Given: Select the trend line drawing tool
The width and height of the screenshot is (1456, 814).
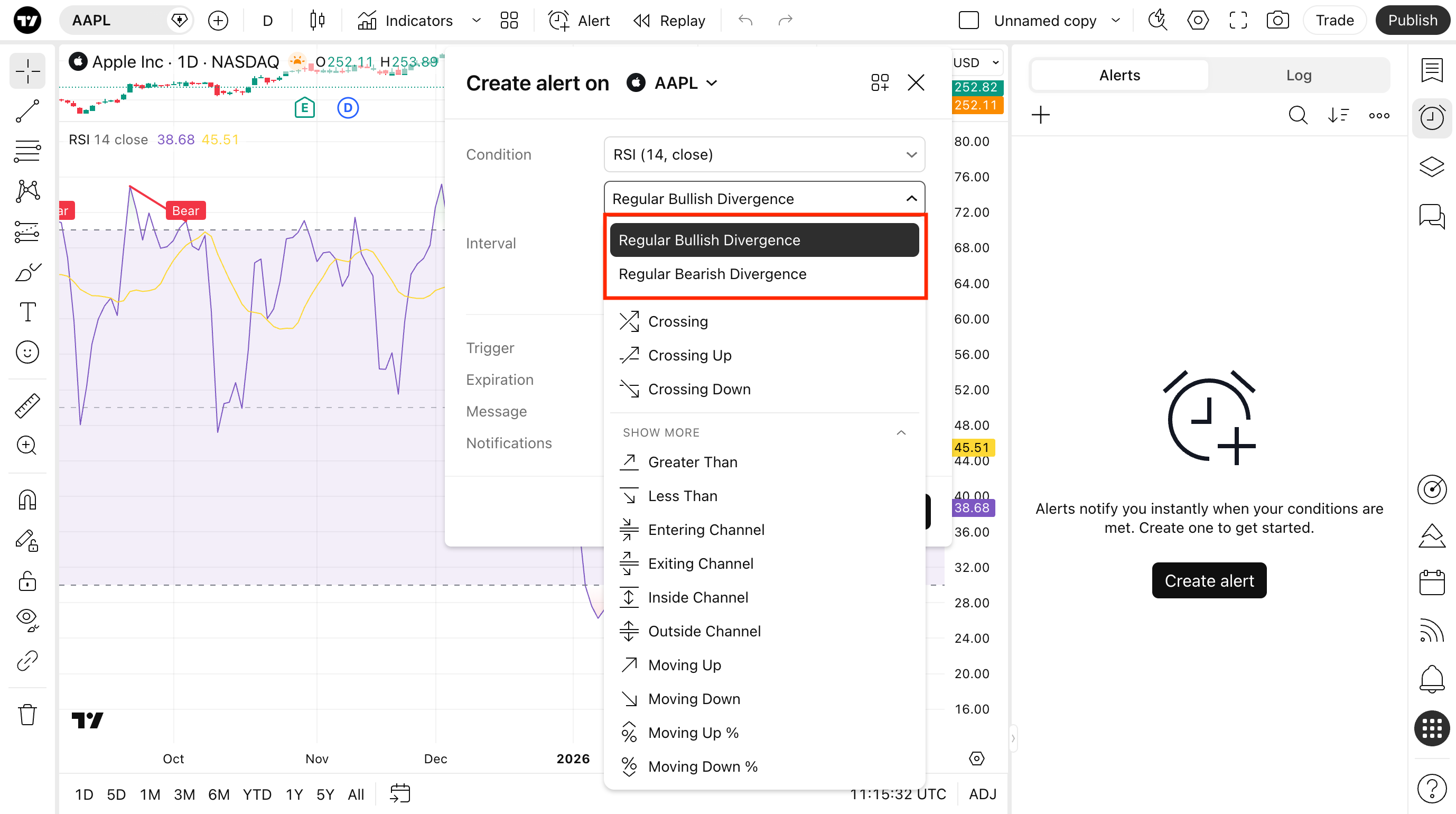Looking at the screenshot, I should point(27,111).
